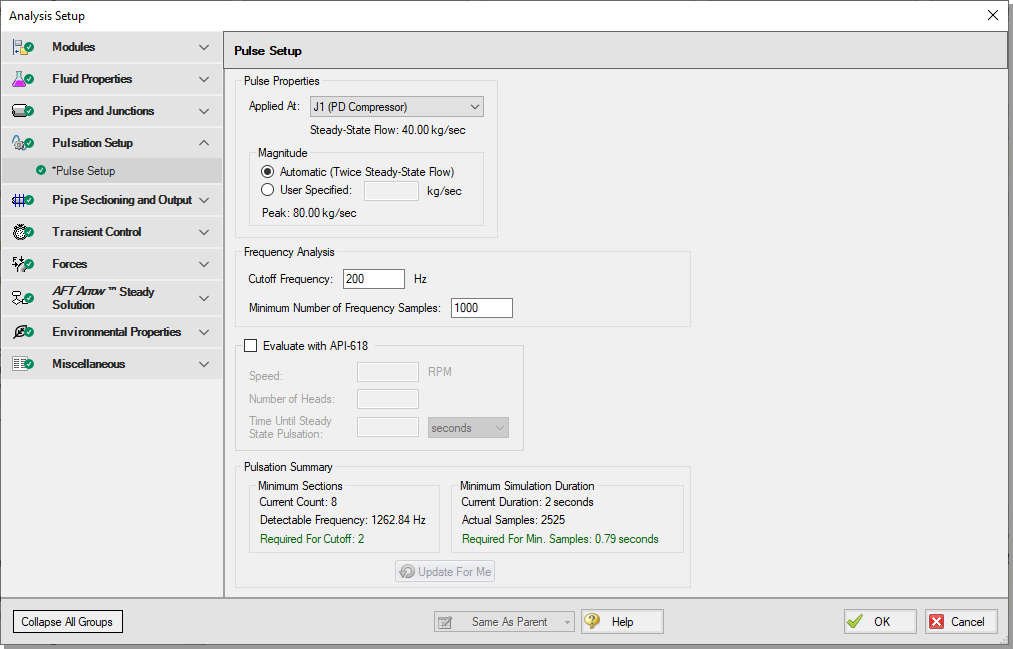Click Actual Samples: 2525 text
The height and width of the screenshot is (649, 1013).
pyautogui.click(x=514, y=520)
